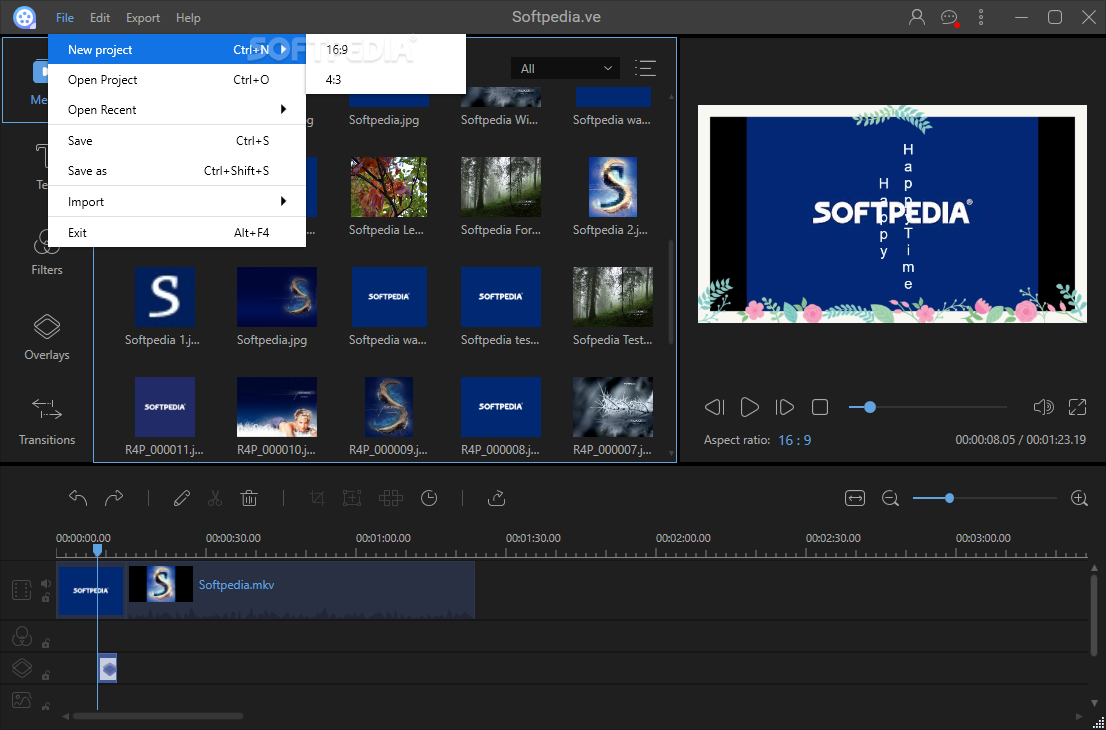Expand the Open Recent submenu
The height and width of the screenshot is (730, 1106).
(177, 109)
